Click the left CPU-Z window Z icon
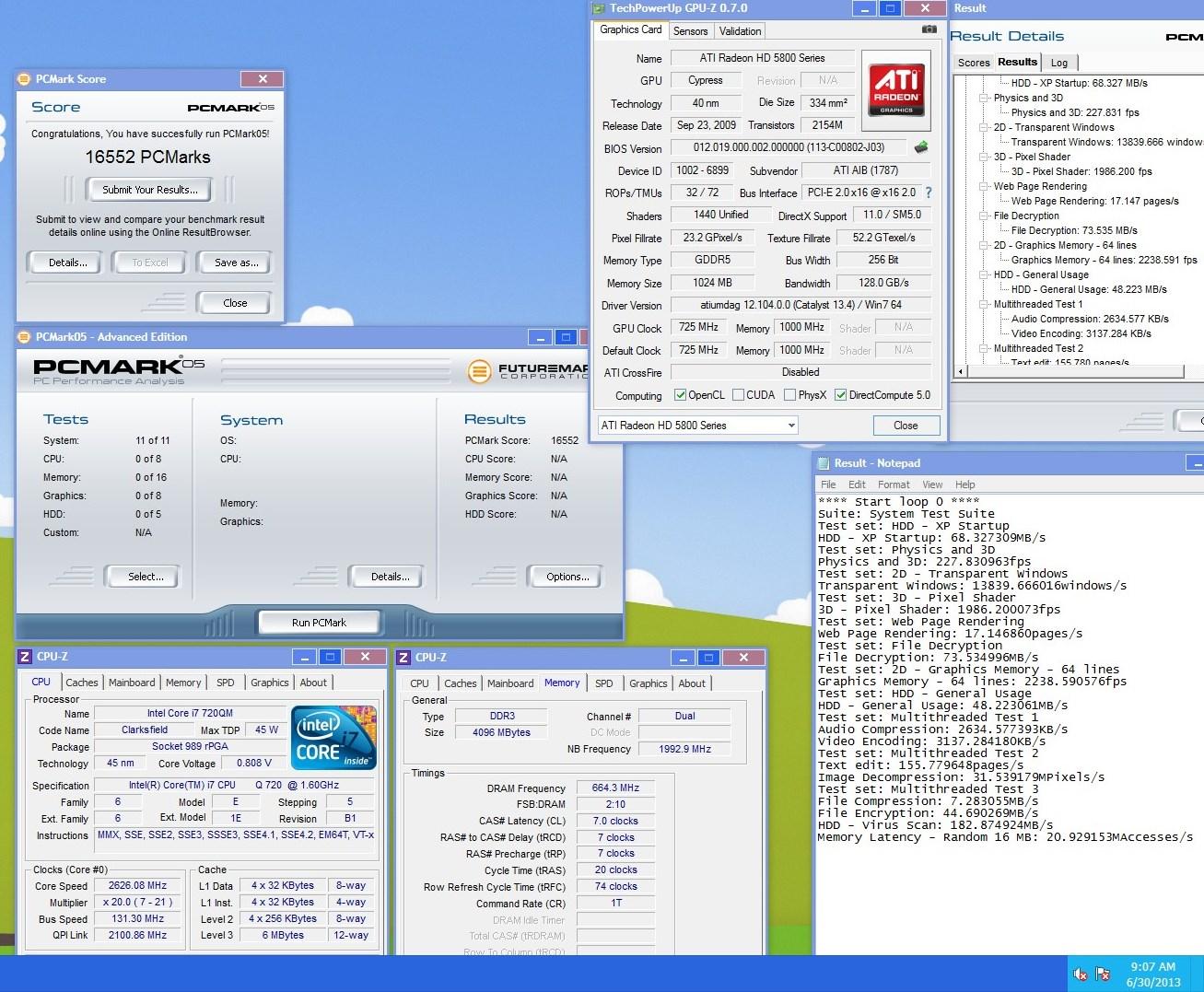Screen dimensions: 1204x992 coord(25,657)
